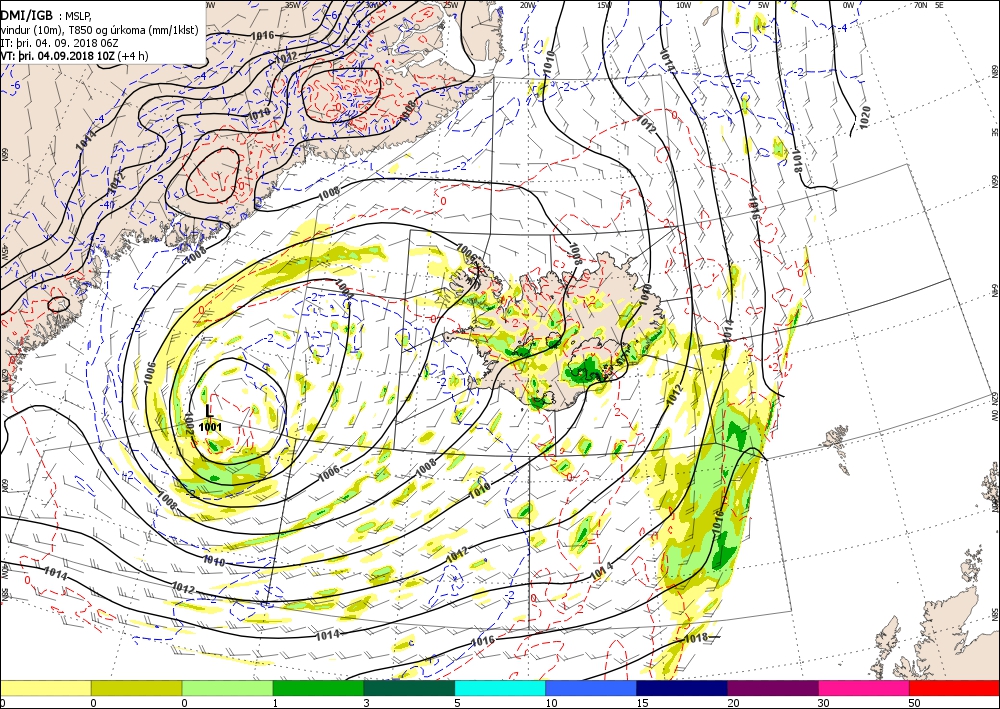Click the pink legend swatch
This screenshot has height=709, width=1000.
(864, 688)
